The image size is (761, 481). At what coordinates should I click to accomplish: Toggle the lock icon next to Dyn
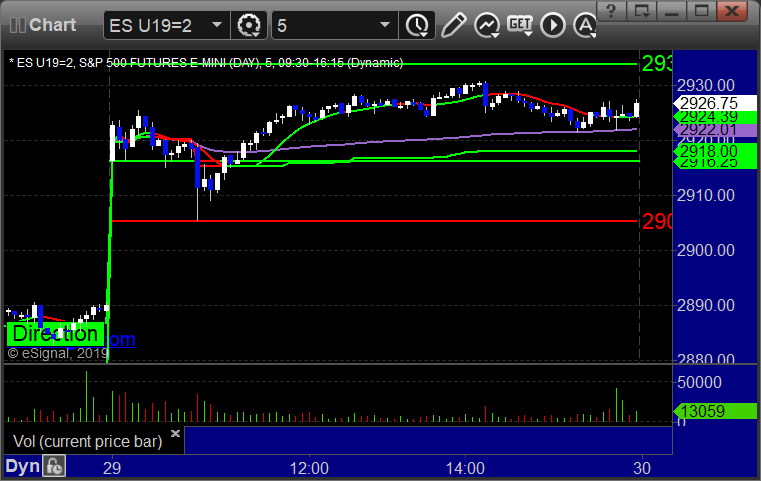[x=54, y=466]
